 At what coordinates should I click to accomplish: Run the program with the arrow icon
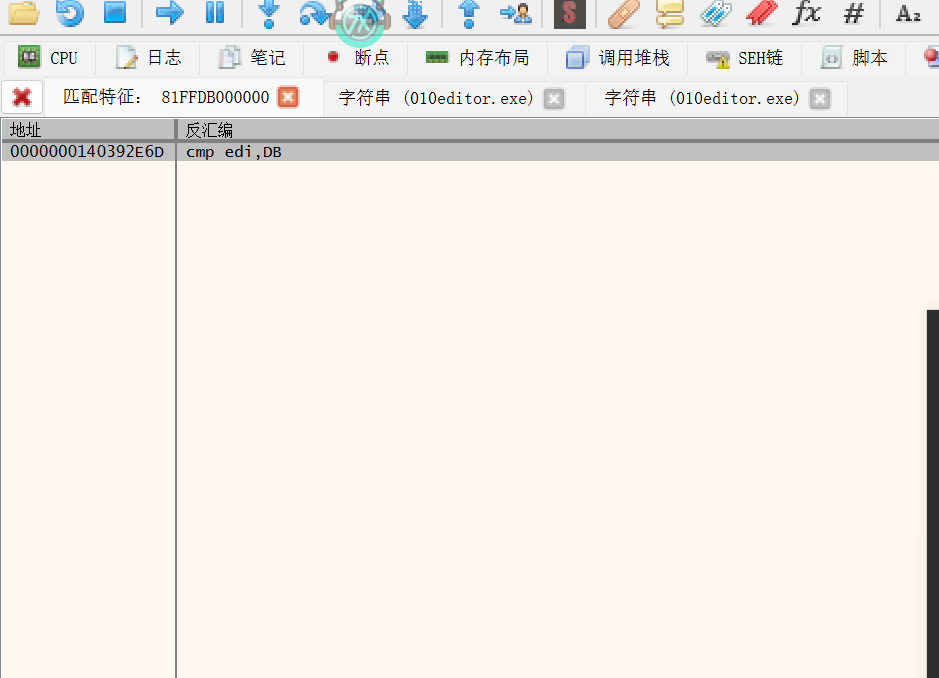[169, 13]
